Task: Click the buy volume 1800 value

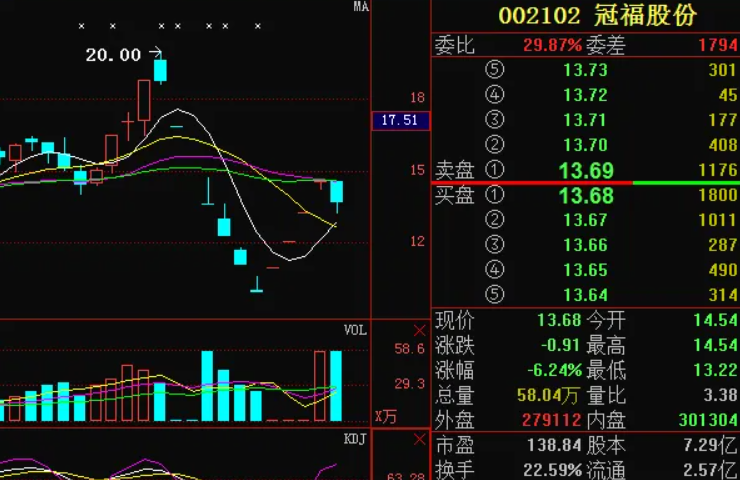Action: pyautogui.click(x=718, y=195)
